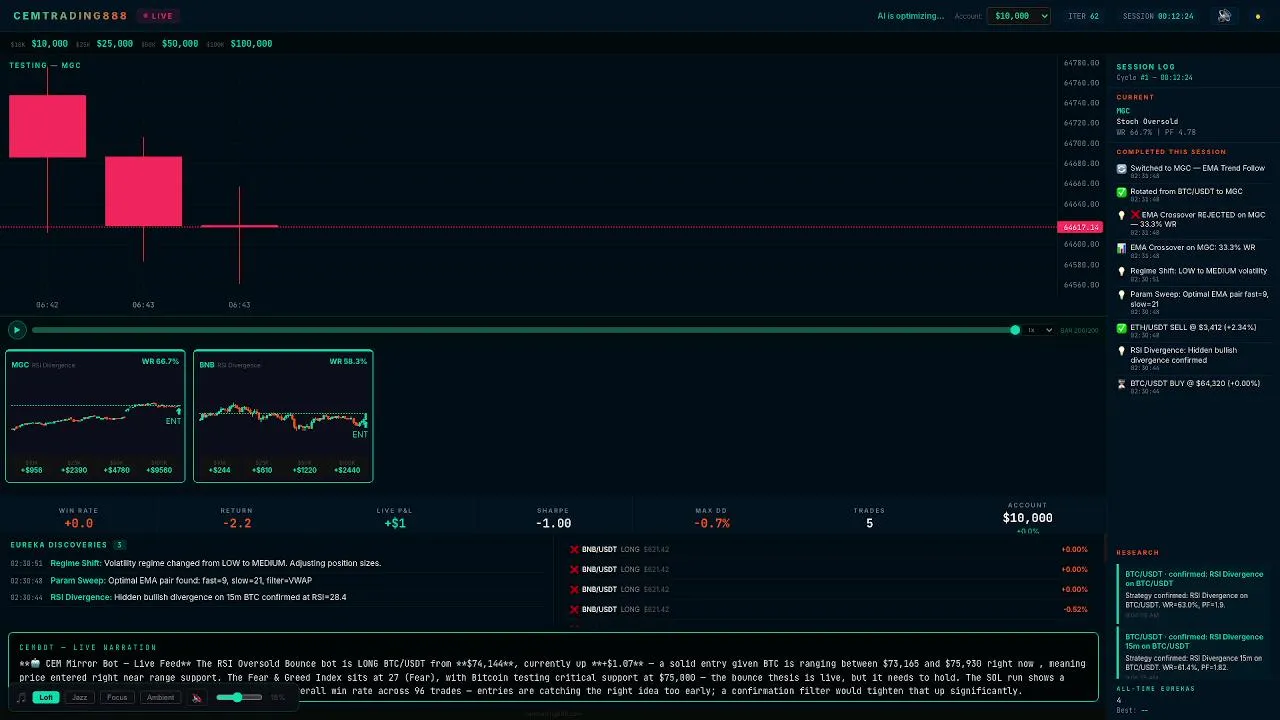This screenshot has height=720, width=1280.
Task: Click the bulb icon beside 'Regime Shift: LOW to MEDIUM'
Action: 1122,271
